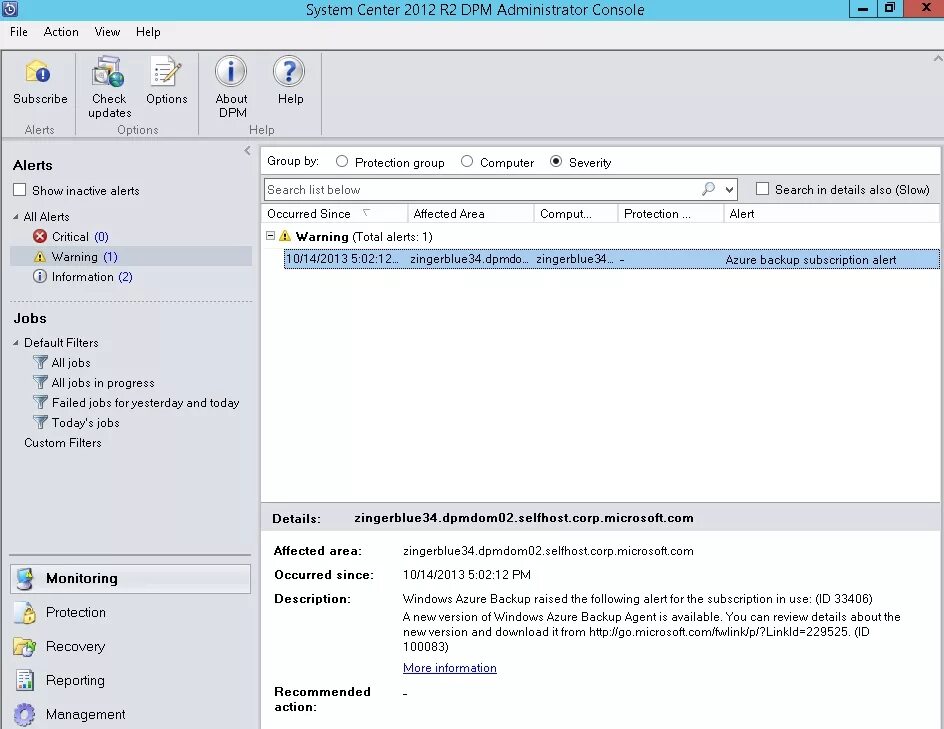Image resolution: width=944 pixels, height=729 pixels.
Task: Click the Protection column header
Action: click(671, 214)
